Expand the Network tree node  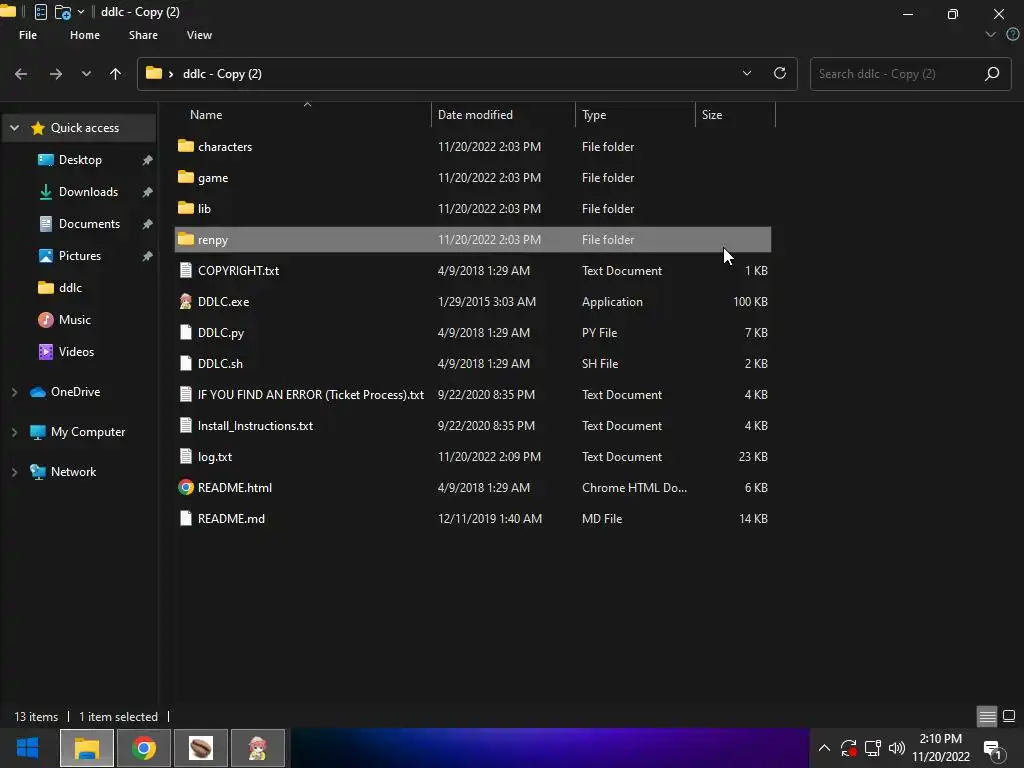tap(14, 472)
